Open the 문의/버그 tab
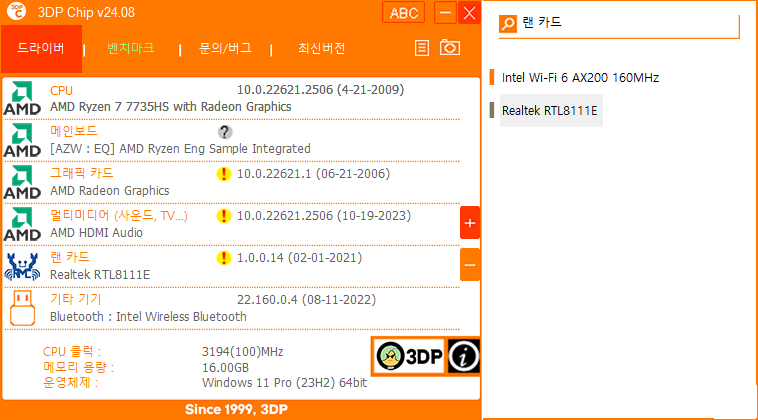The height and width of the screenshot is (420, 758). [226, 48]
